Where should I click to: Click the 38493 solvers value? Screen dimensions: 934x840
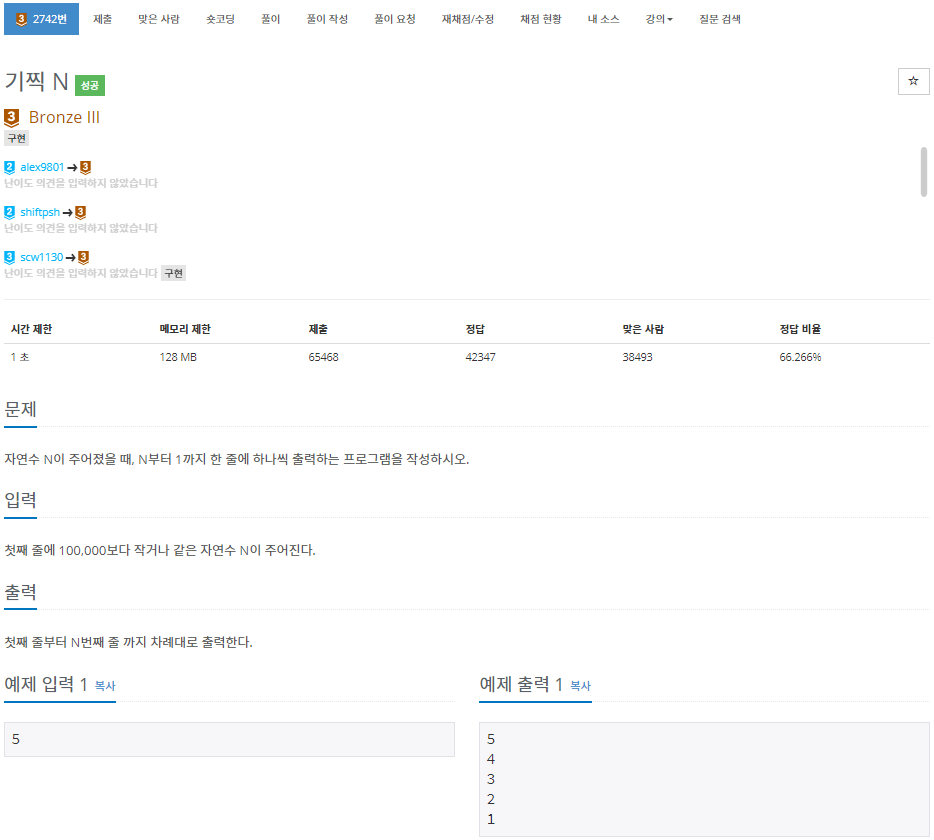(637, 357)
